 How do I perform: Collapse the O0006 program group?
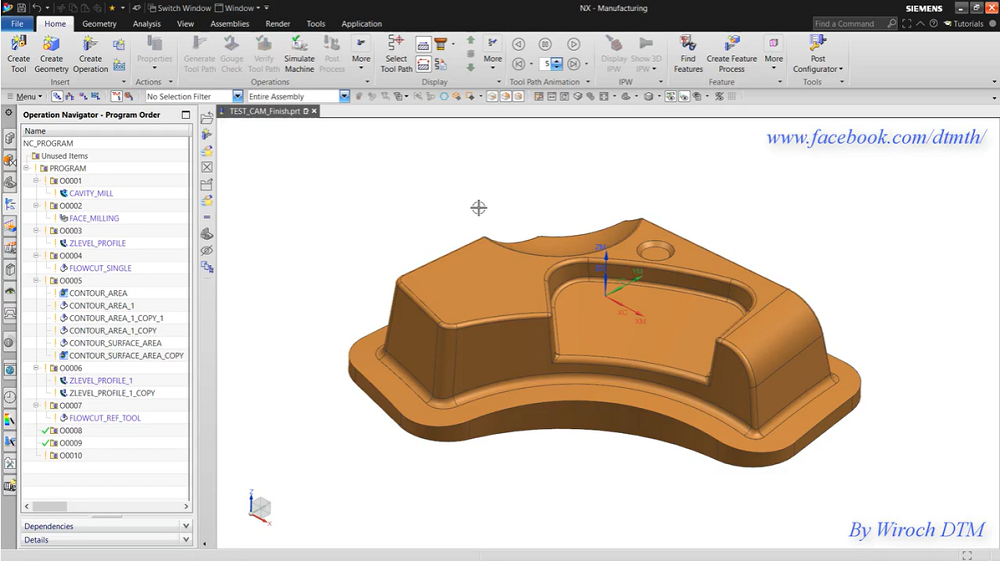point(36,368)
